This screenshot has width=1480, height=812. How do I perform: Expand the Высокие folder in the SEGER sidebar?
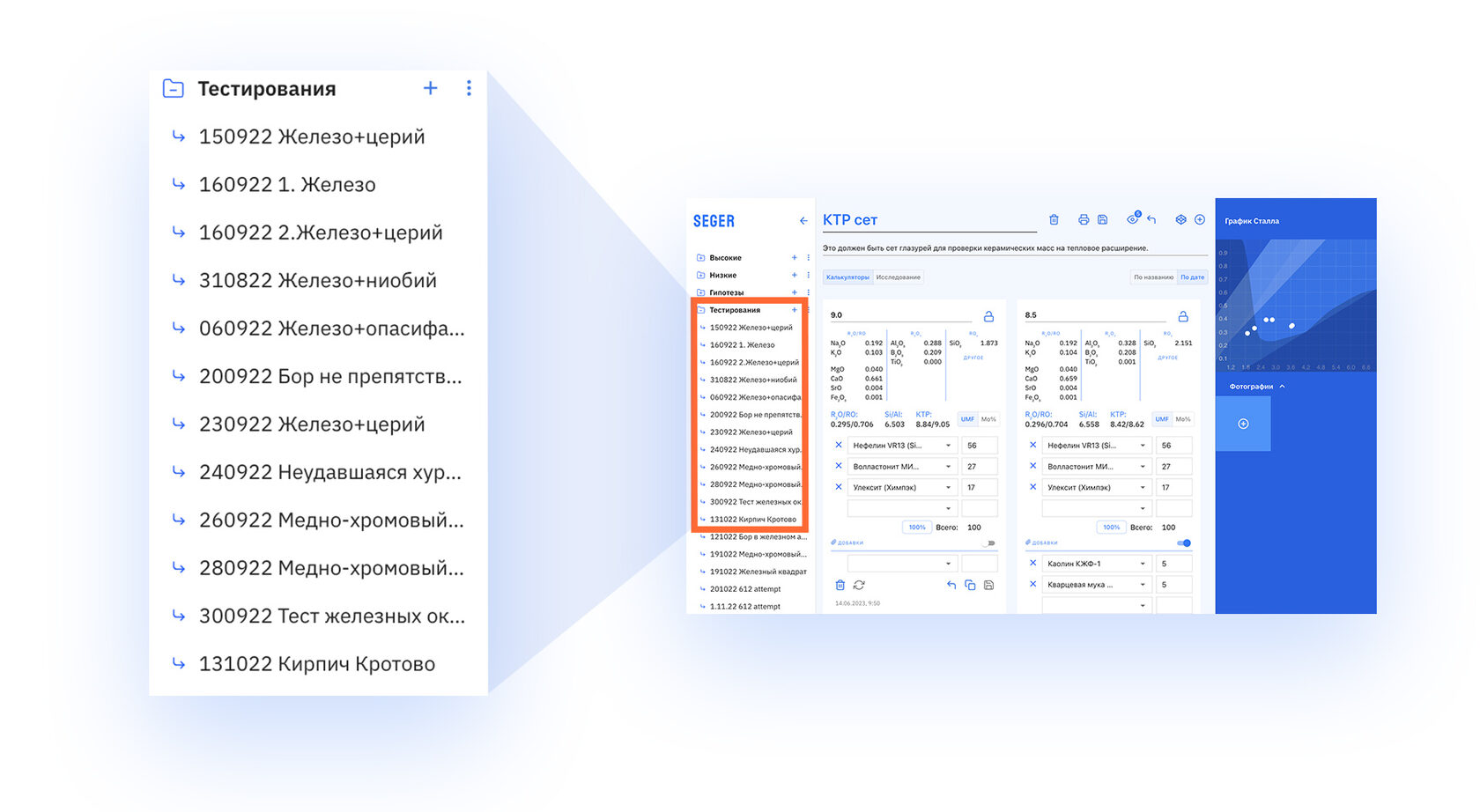click(701, 258)
